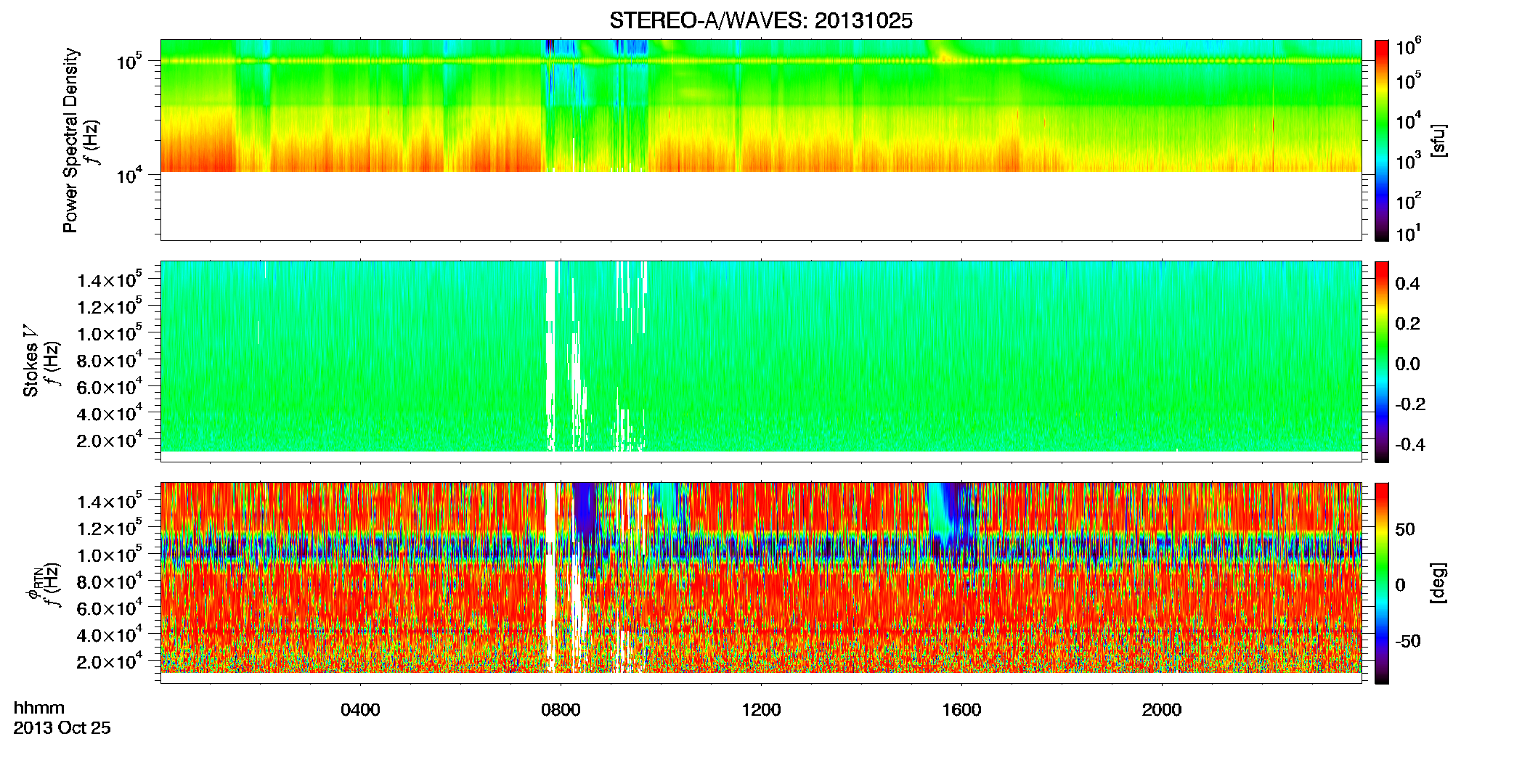Click the 1600 time tick label

coord(961,710)
